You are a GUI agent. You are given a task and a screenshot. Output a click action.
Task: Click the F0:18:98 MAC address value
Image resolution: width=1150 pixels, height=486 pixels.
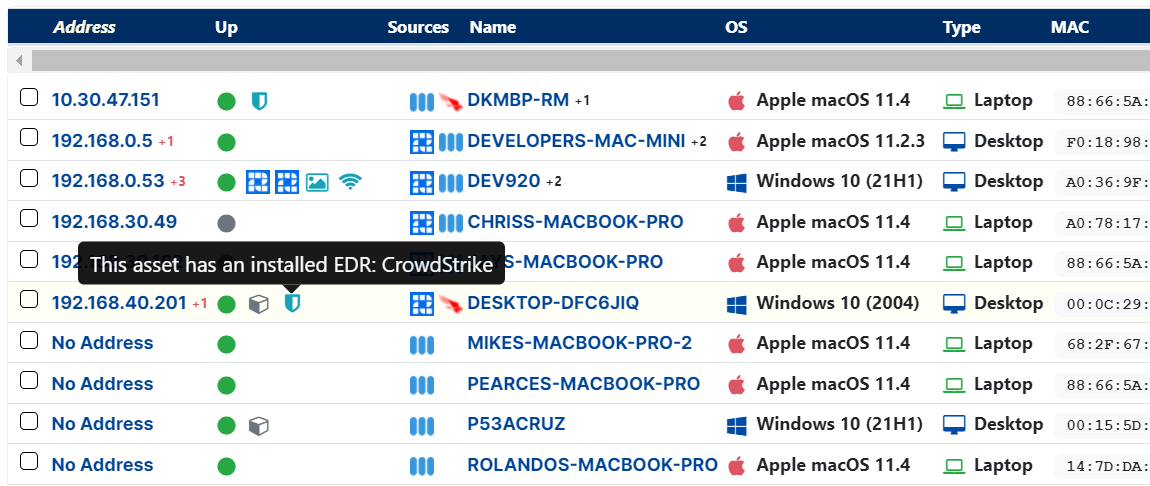[x=1105, y=141]
